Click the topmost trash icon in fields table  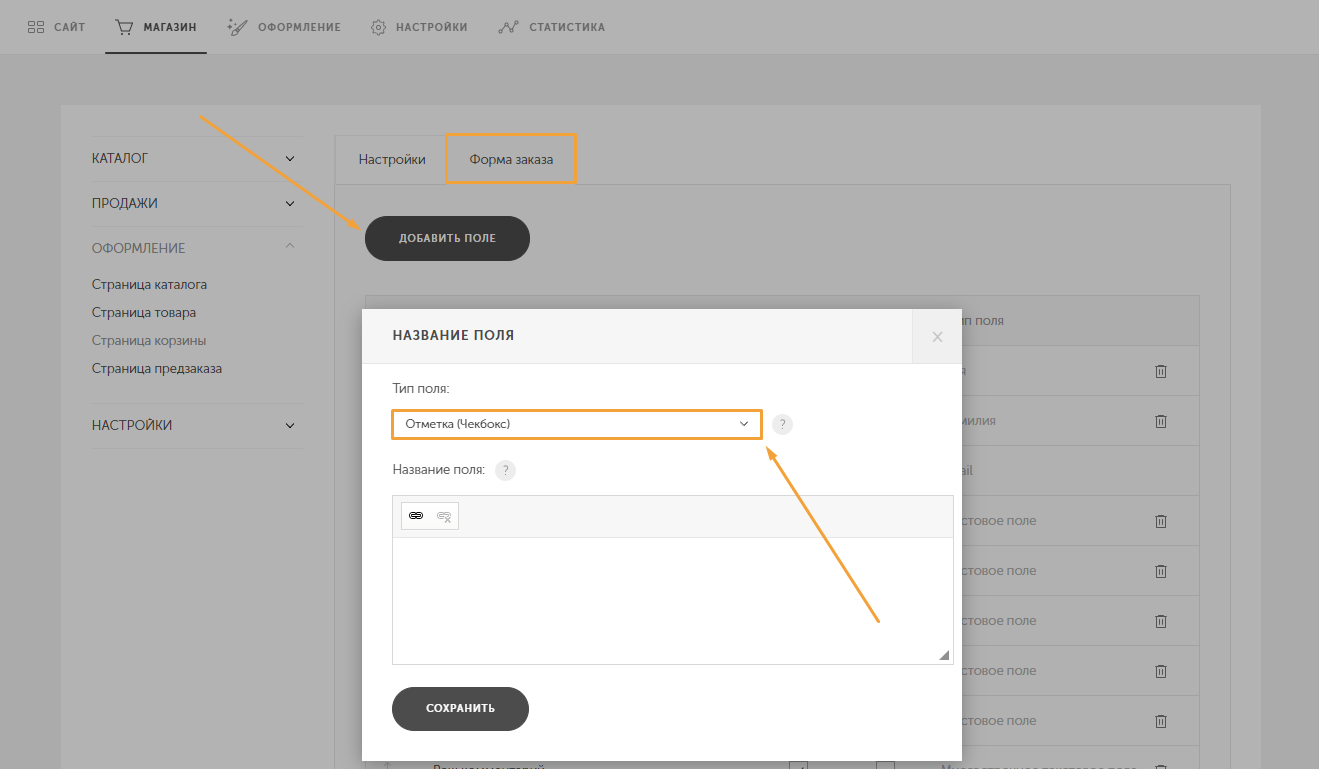tap(1161, 371)
